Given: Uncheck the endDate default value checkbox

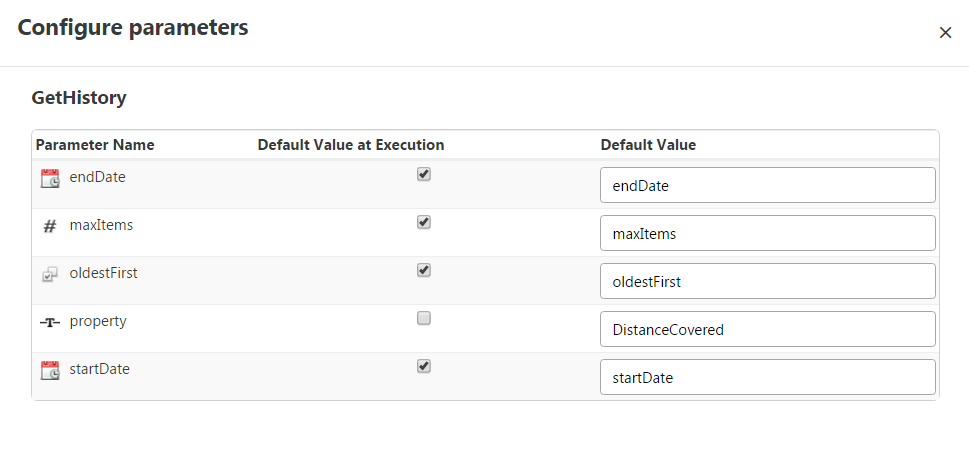Looking at the screenshot, I should pos(424,174).
